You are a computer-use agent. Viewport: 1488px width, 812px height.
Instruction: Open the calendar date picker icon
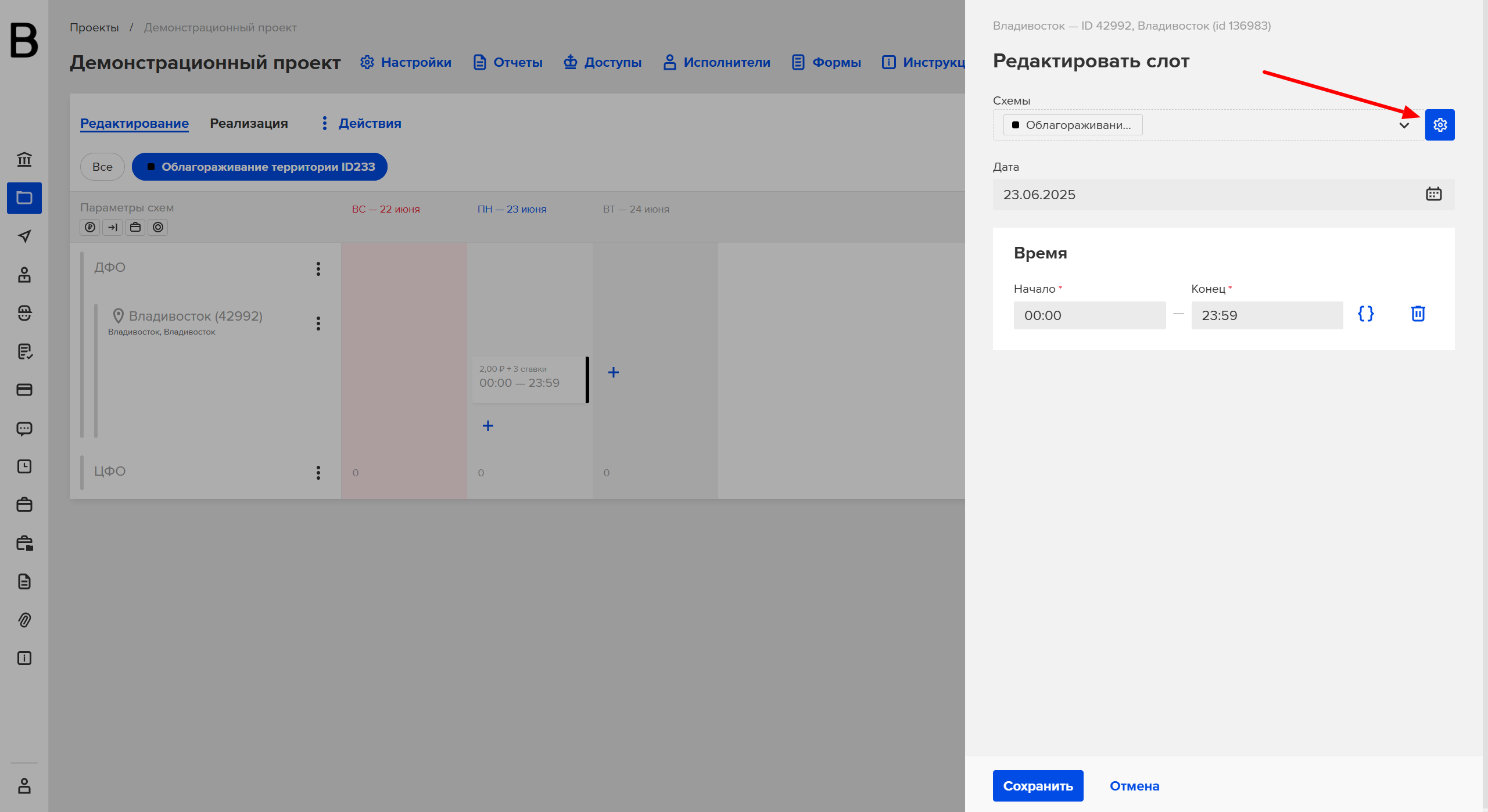[x=1433, y=194]
